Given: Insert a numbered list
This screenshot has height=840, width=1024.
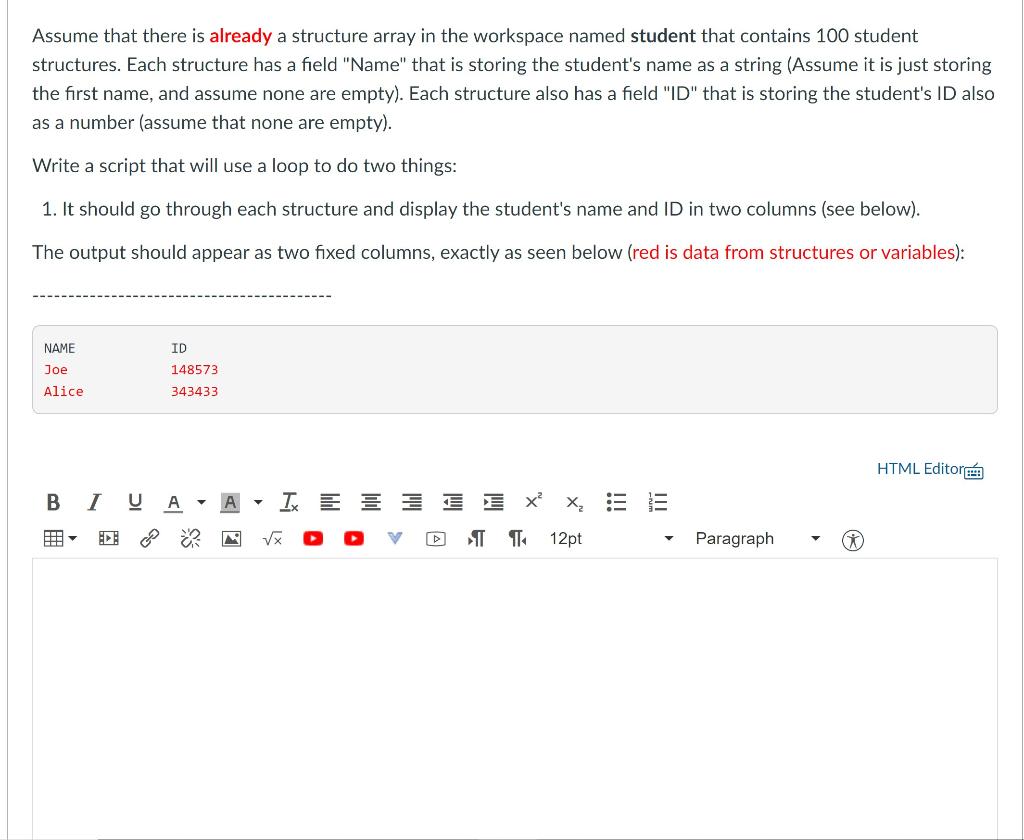Looking at the screenshot, I should [x=657, y=502].
